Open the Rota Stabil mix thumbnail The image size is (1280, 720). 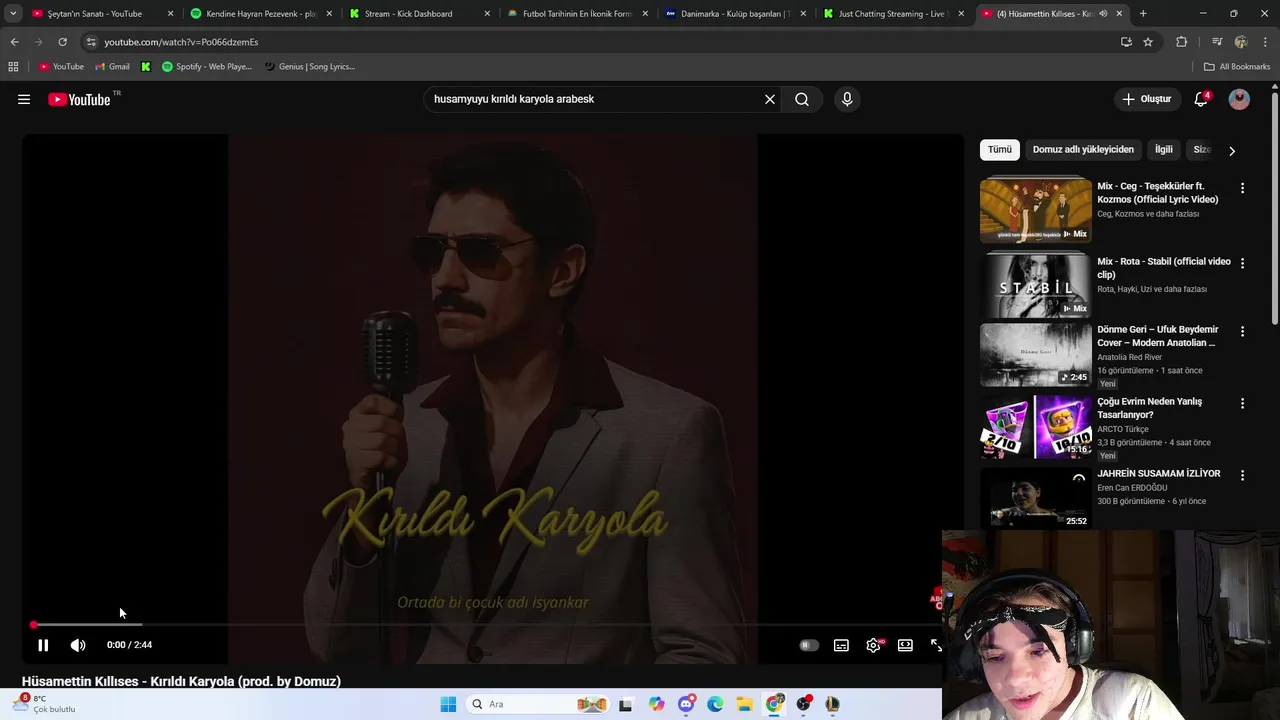1036,285
